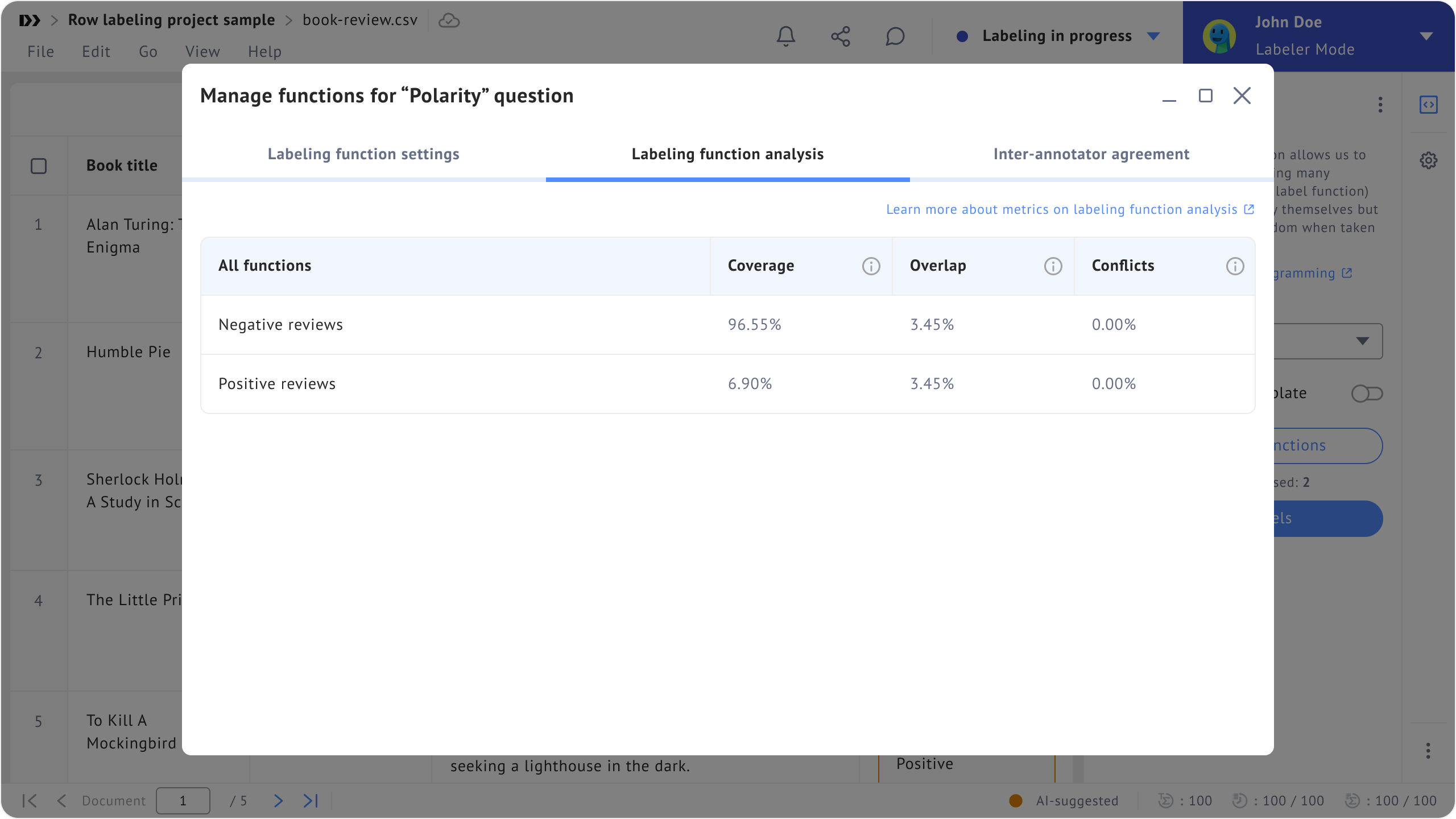Open the share icon in header
This screenshot has width=1456, height=819.
(840, 36)
